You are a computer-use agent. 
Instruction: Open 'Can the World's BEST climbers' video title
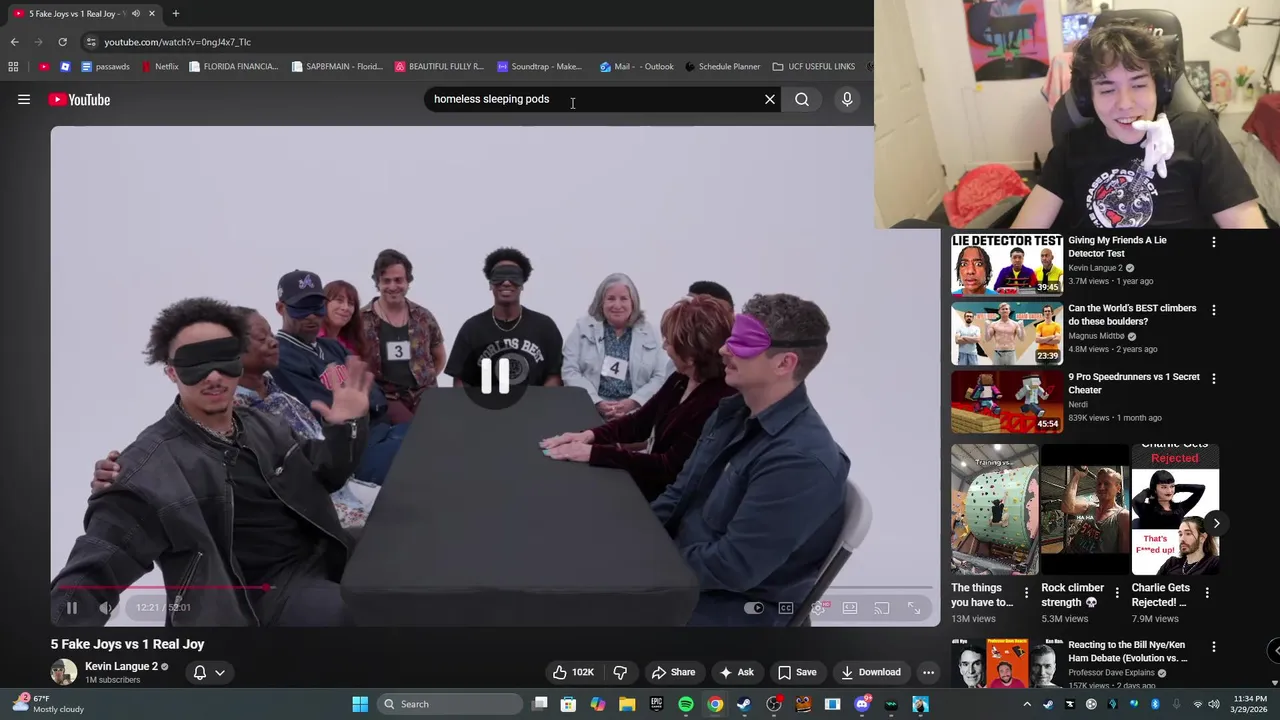click(1132, 314)
